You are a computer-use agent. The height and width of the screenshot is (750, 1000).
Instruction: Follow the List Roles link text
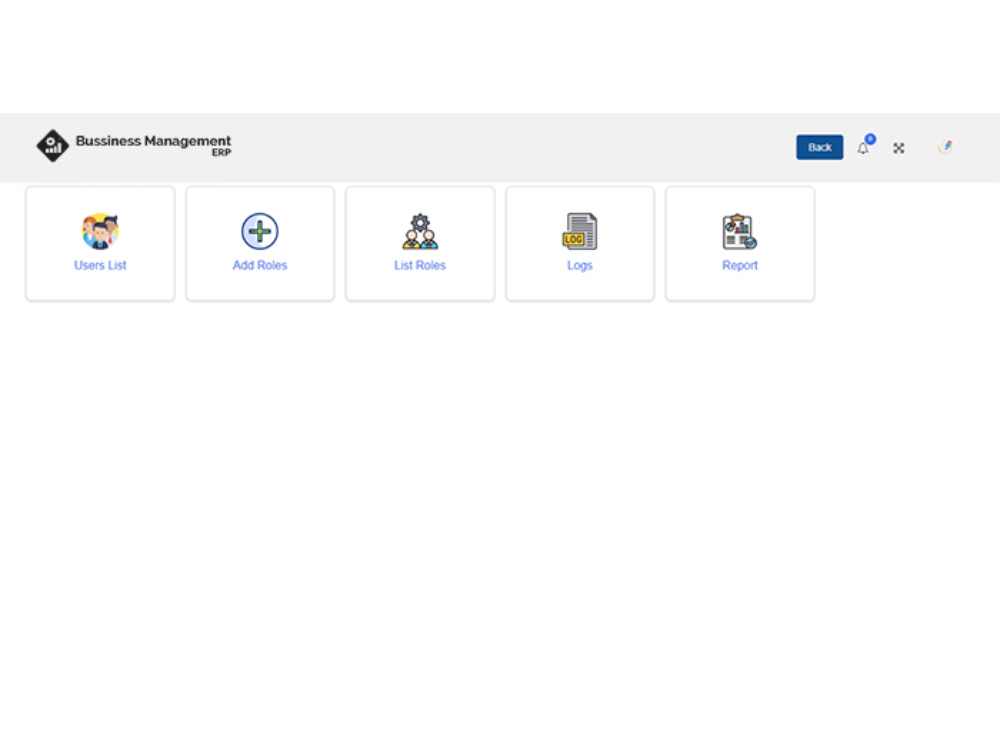420,265
